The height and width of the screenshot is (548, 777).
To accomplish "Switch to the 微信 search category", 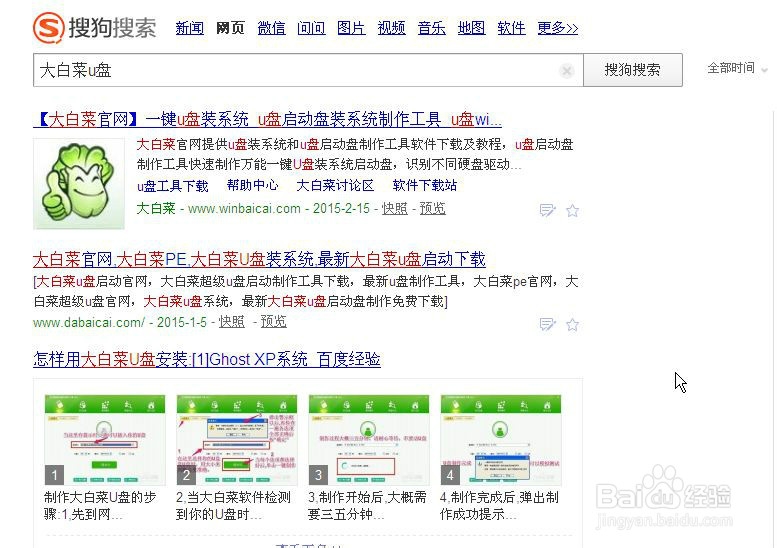I will click(271, 28).
